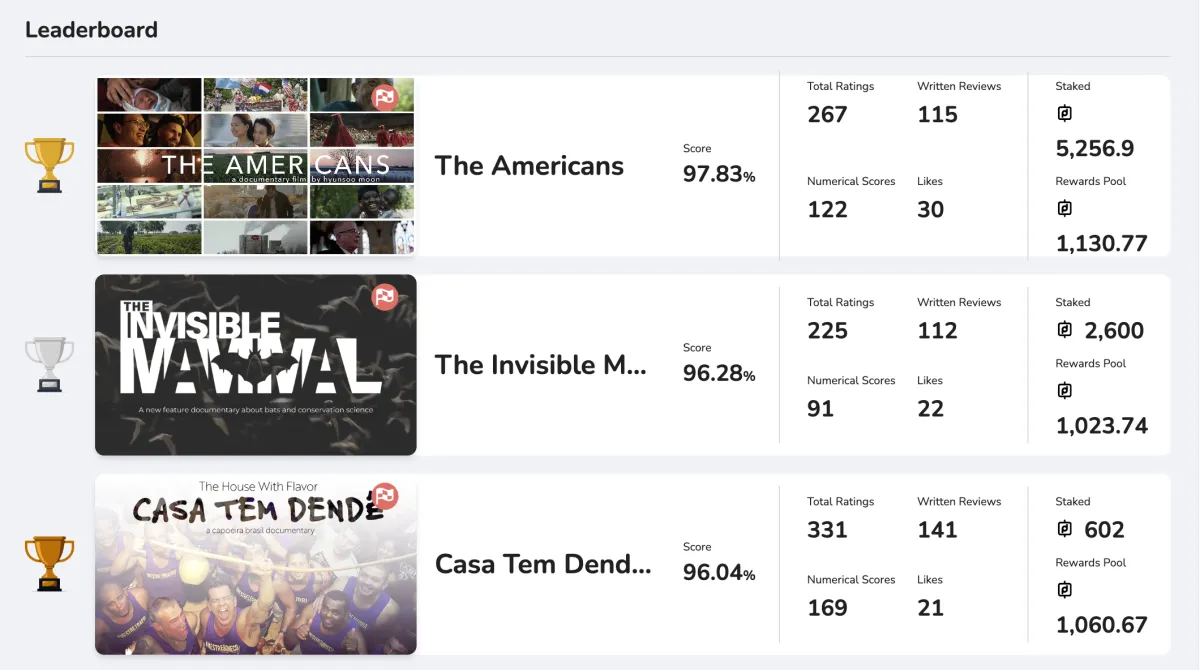Click the flag badge on Casa Tem Dende poster

coord(386,496)
